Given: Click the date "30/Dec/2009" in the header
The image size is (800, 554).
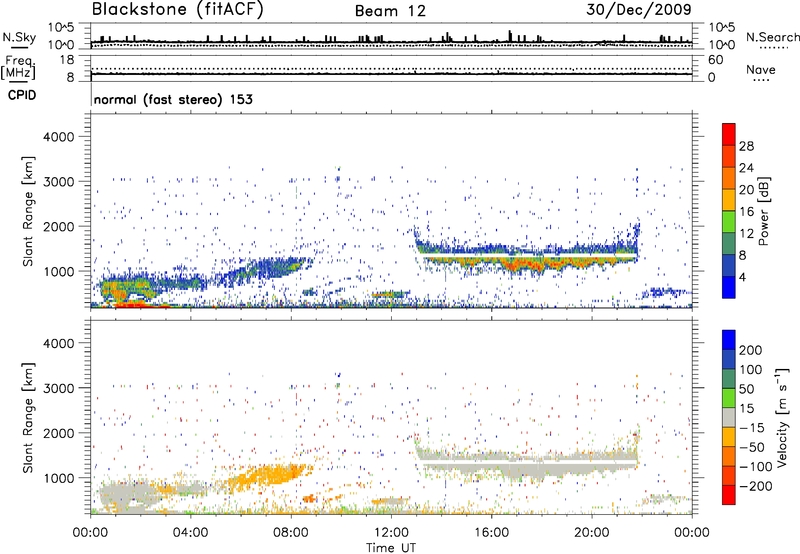Looking at the screenshot, I should point(638,9).
